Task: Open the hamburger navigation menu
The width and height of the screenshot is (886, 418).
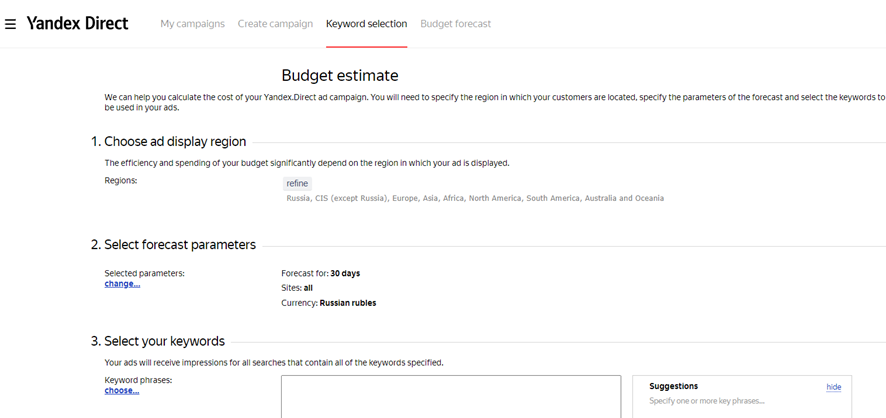Action: click(11, 24)
